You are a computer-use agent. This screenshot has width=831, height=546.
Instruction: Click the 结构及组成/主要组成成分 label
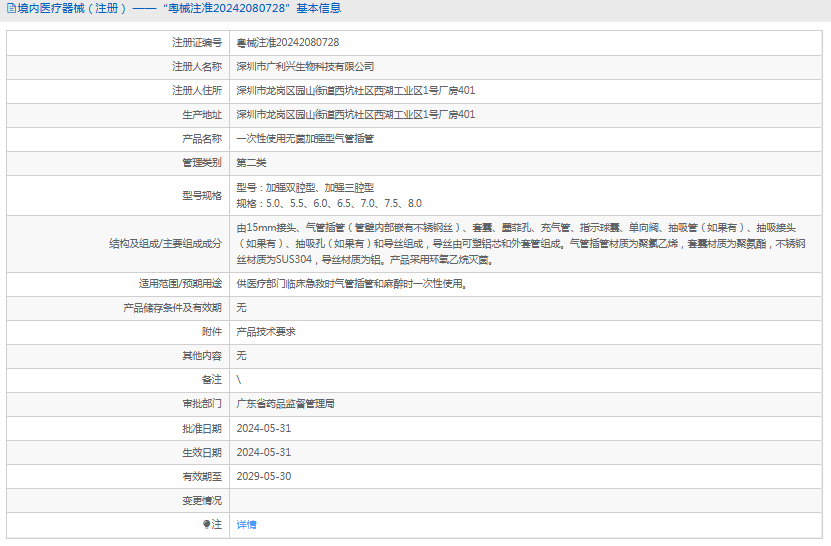[165, 244]
